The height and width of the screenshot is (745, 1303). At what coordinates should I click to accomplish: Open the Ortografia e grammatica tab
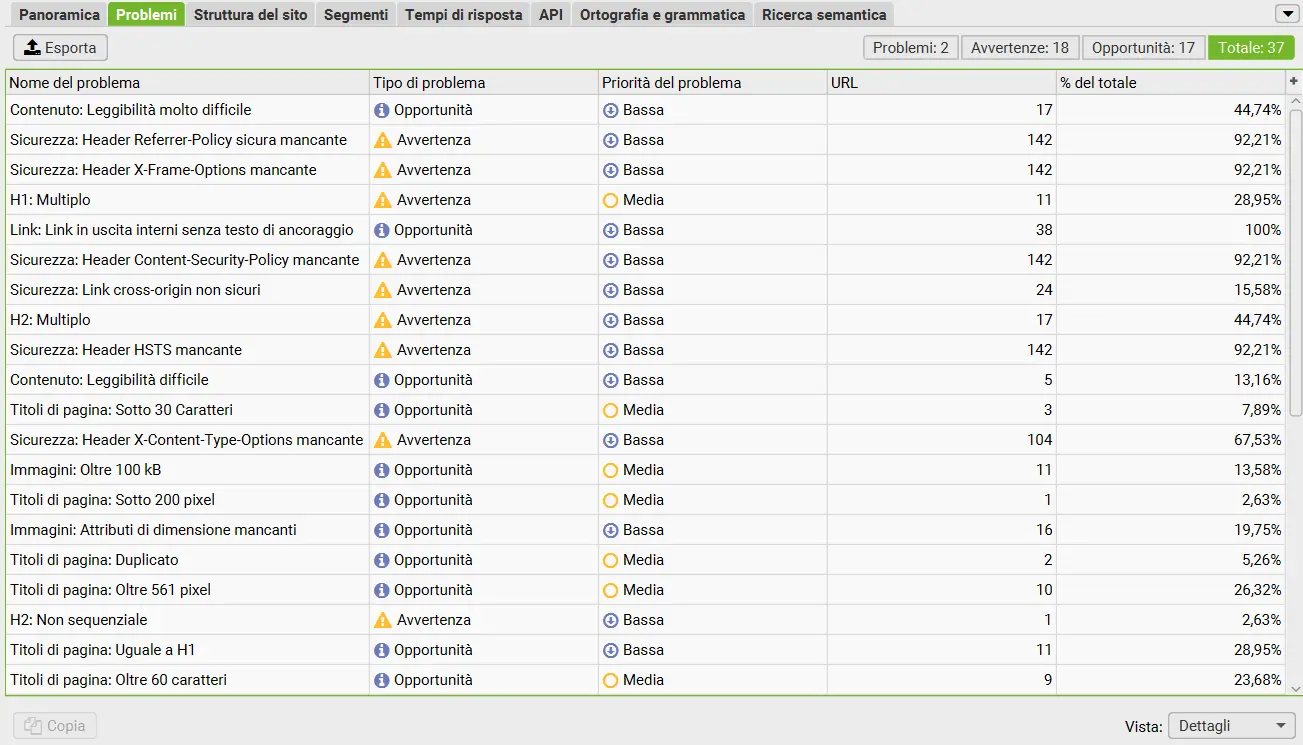tap(663, 15)
